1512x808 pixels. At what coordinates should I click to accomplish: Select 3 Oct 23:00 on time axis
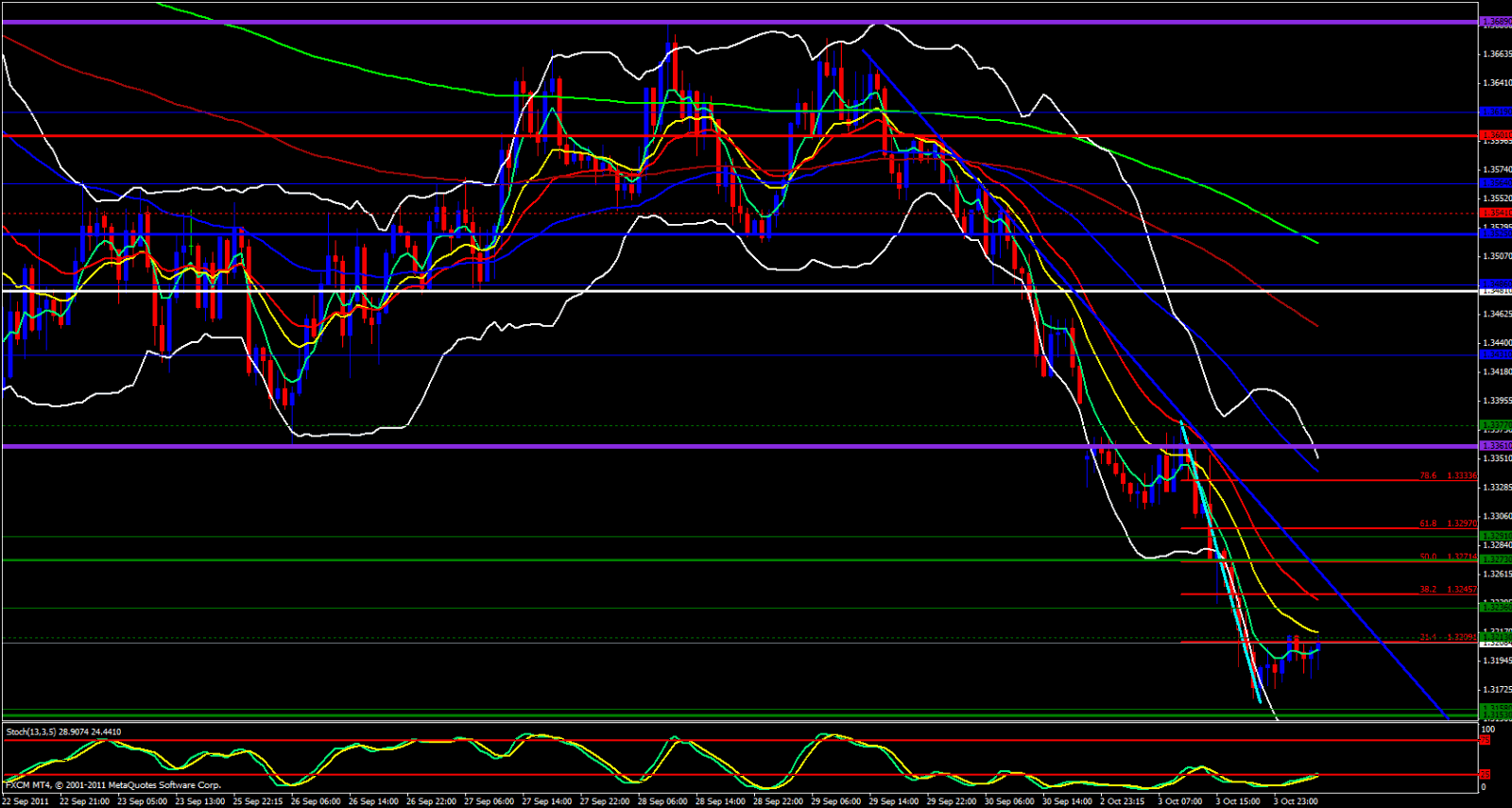pyautogui.click(x=1295, y=801)
